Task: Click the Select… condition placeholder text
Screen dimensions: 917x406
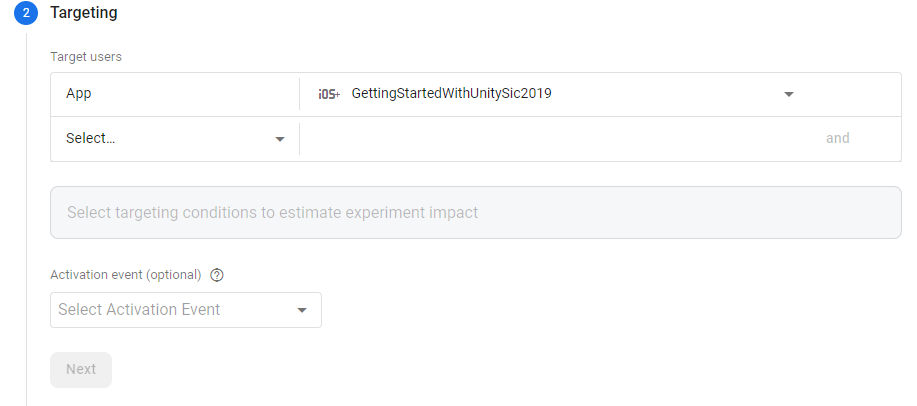Action: click(x=91, y=139)
